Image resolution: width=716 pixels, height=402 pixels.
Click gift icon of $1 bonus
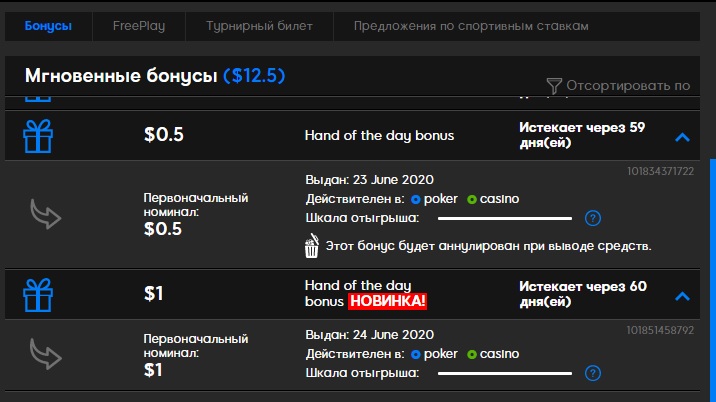[38, 295]
